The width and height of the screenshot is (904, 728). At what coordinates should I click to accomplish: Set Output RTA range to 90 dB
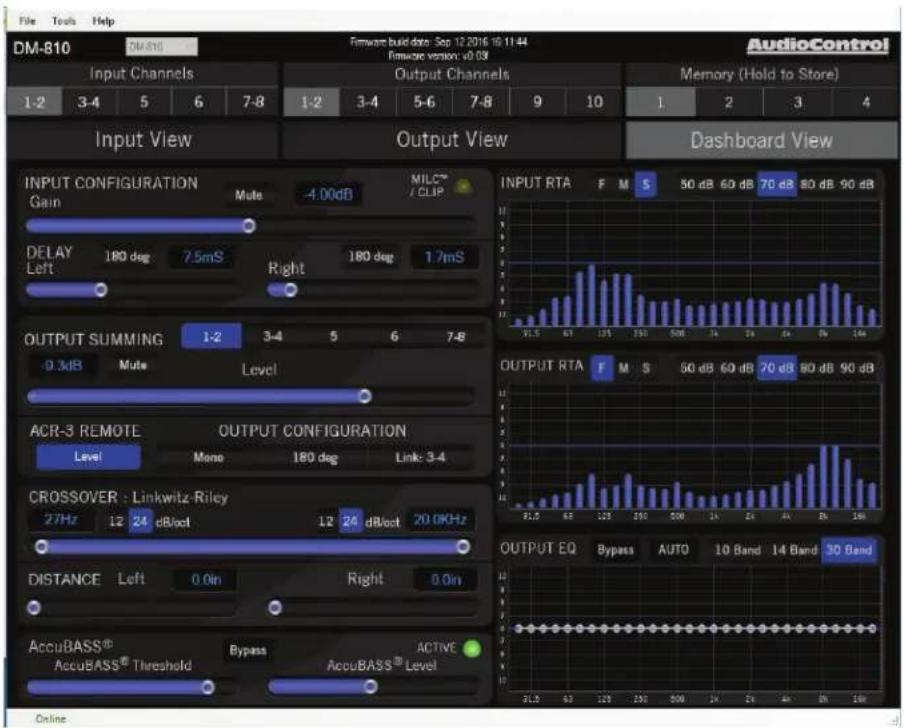coord(857,368)
